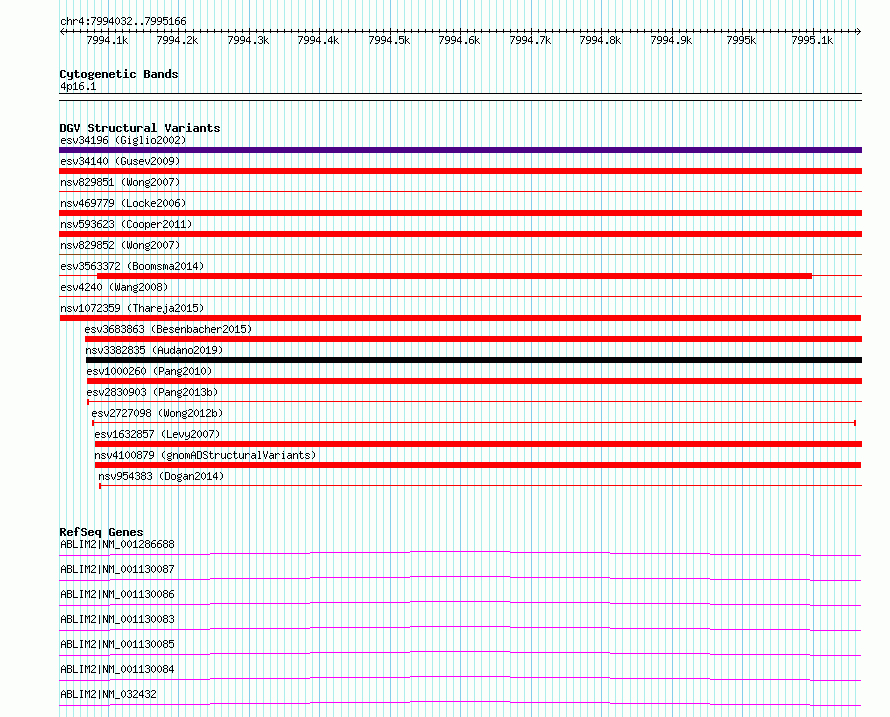Image resolution: width=890 pixels, height=717 pixels.
Task: Select variant label nsv1072359 (Thareja2015)
Action: pos(132,308)
